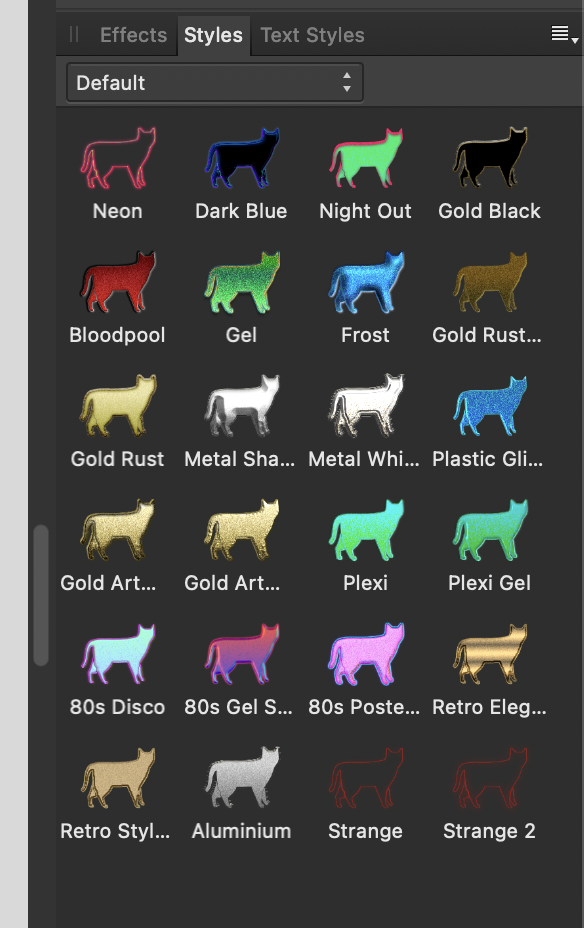Screen dimensions: 584x928
Task: Select the Styles tab
Action: pos(213,35)
